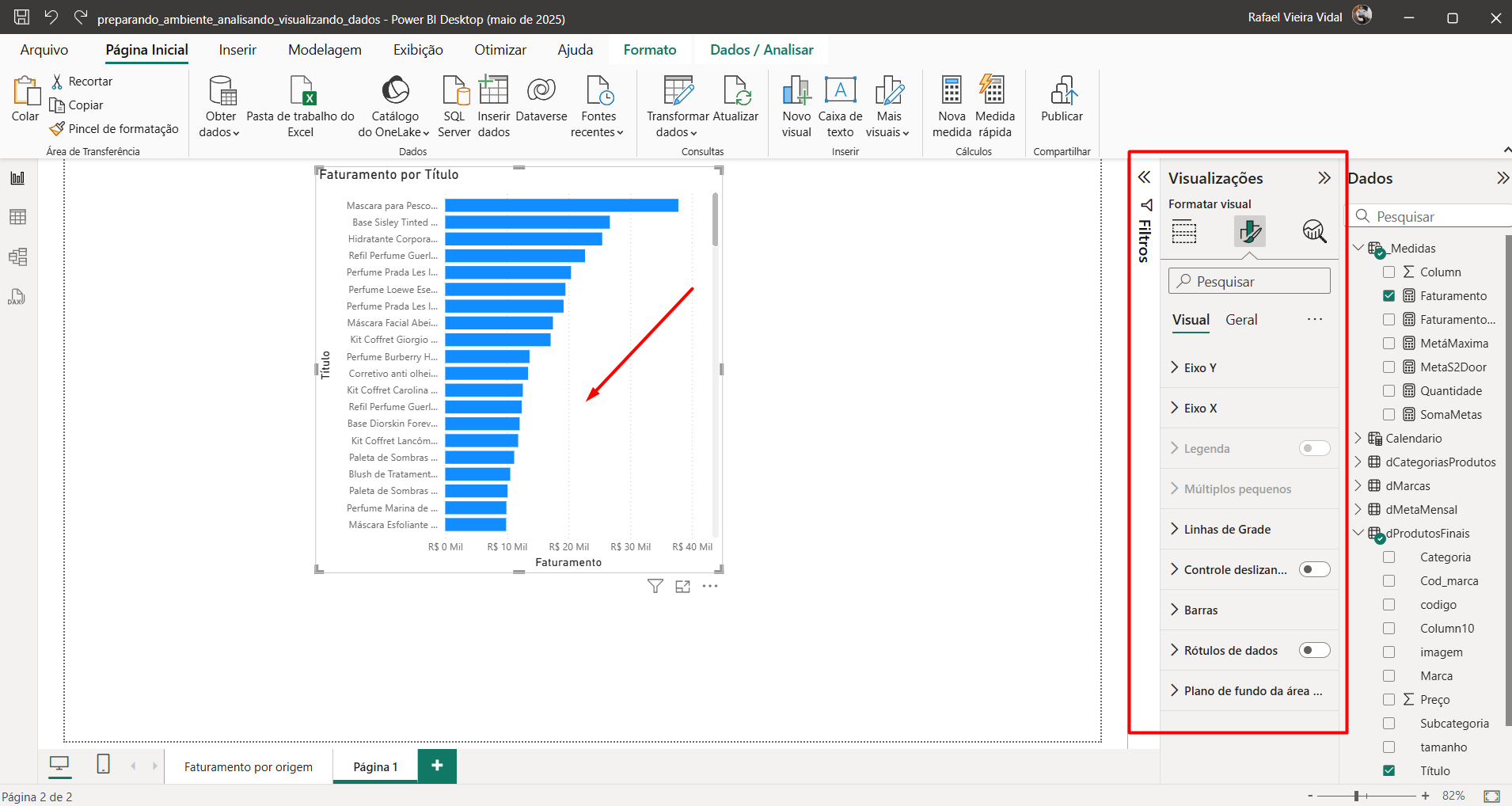The height and width of the screenshot is (806, 1512).
Task: Open the Exibição ribbon tab
Action: pos(418,50)
